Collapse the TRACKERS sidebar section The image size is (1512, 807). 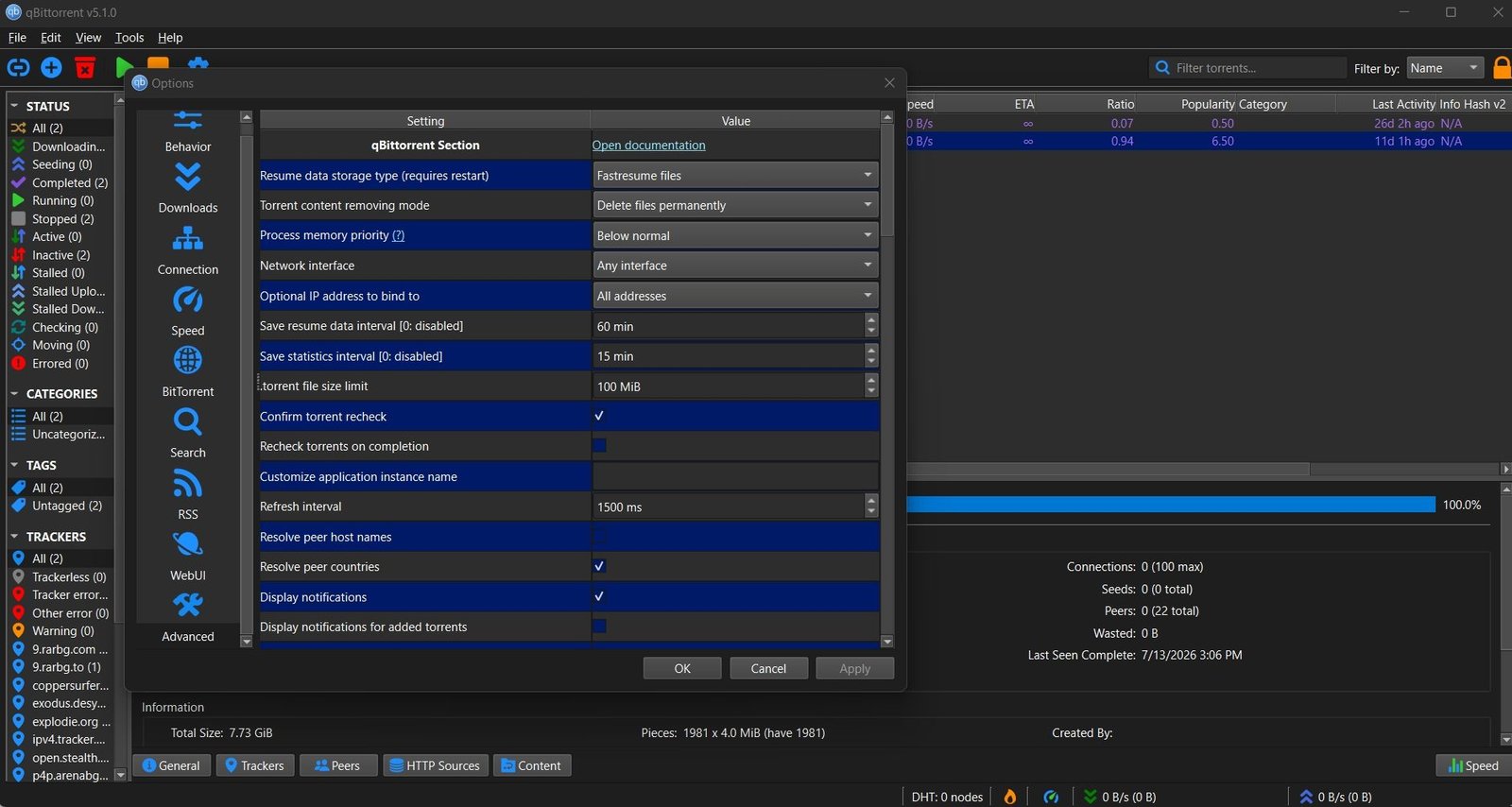click(14, 536)
